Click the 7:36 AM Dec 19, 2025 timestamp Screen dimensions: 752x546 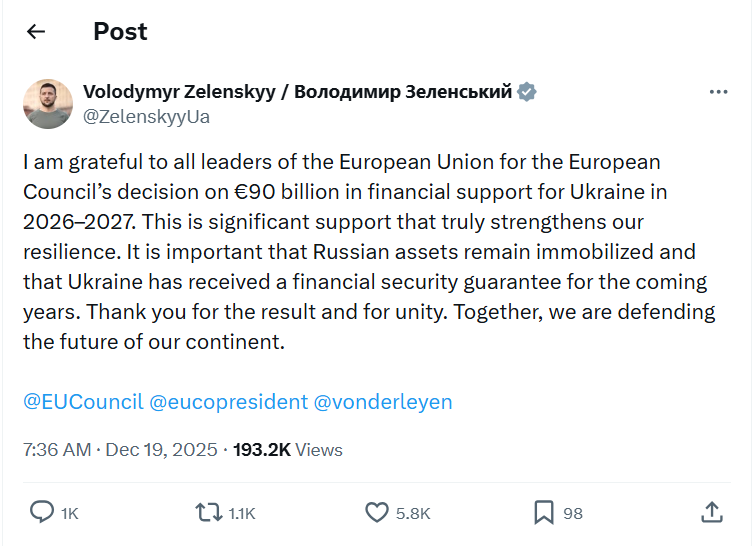[x=120, y=450]
